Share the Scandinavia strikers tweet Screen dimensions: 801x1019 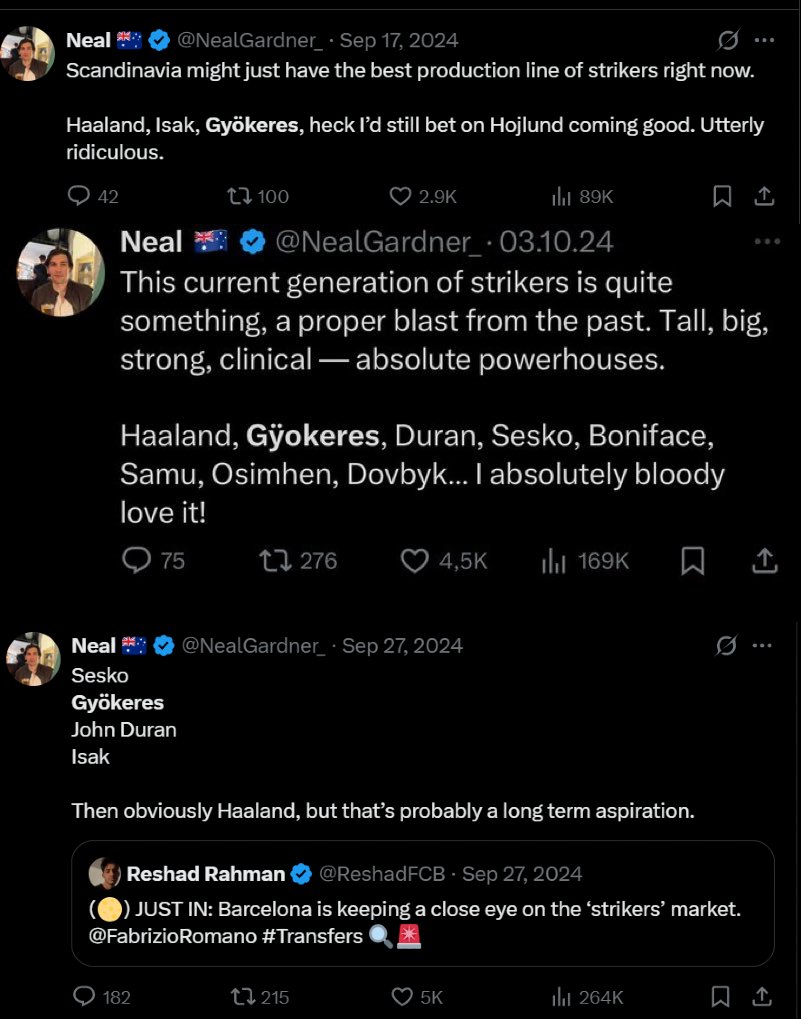[x=764, y=197]
